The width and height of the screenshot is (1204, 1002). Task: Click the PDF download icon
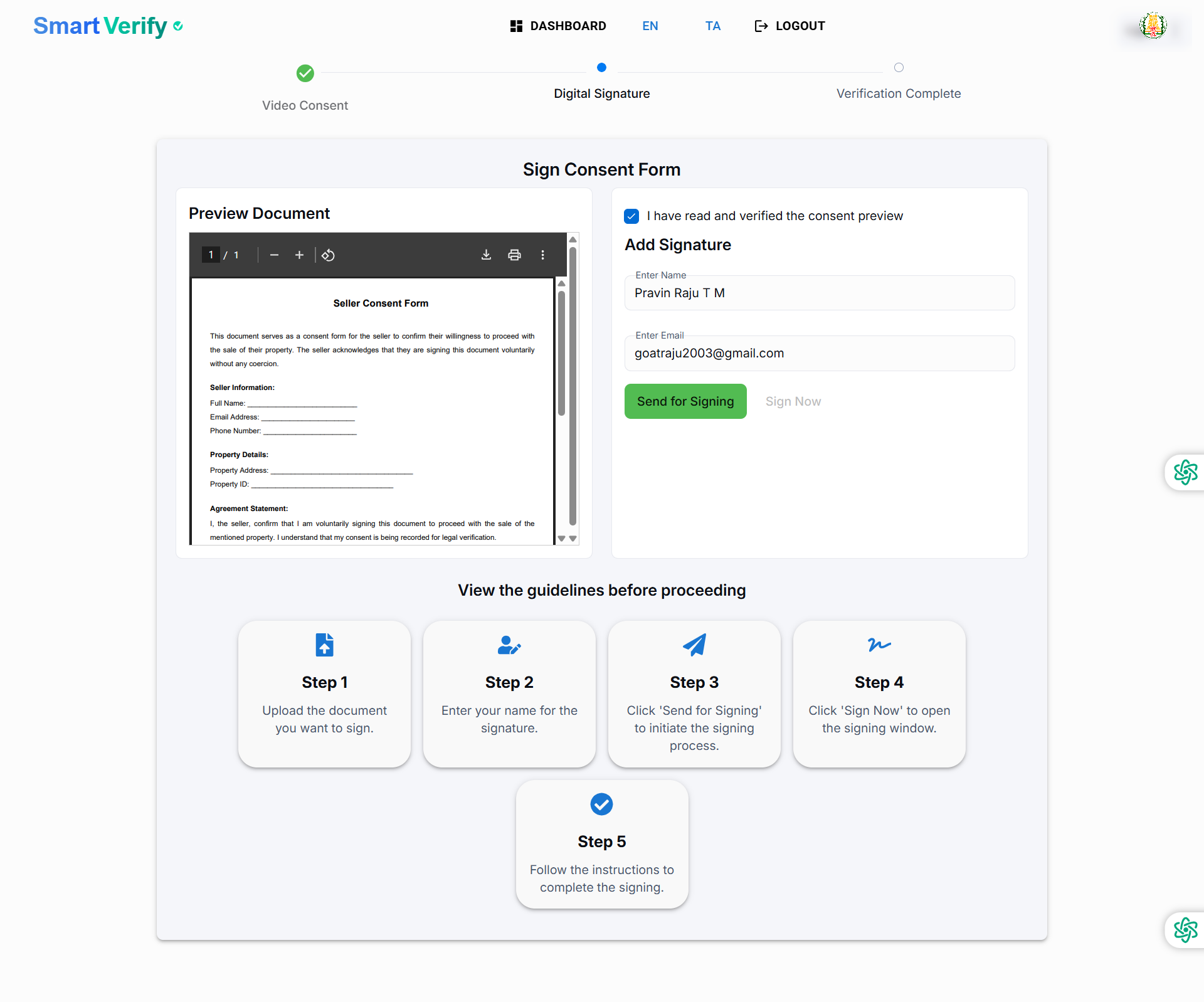coord(486,255)
